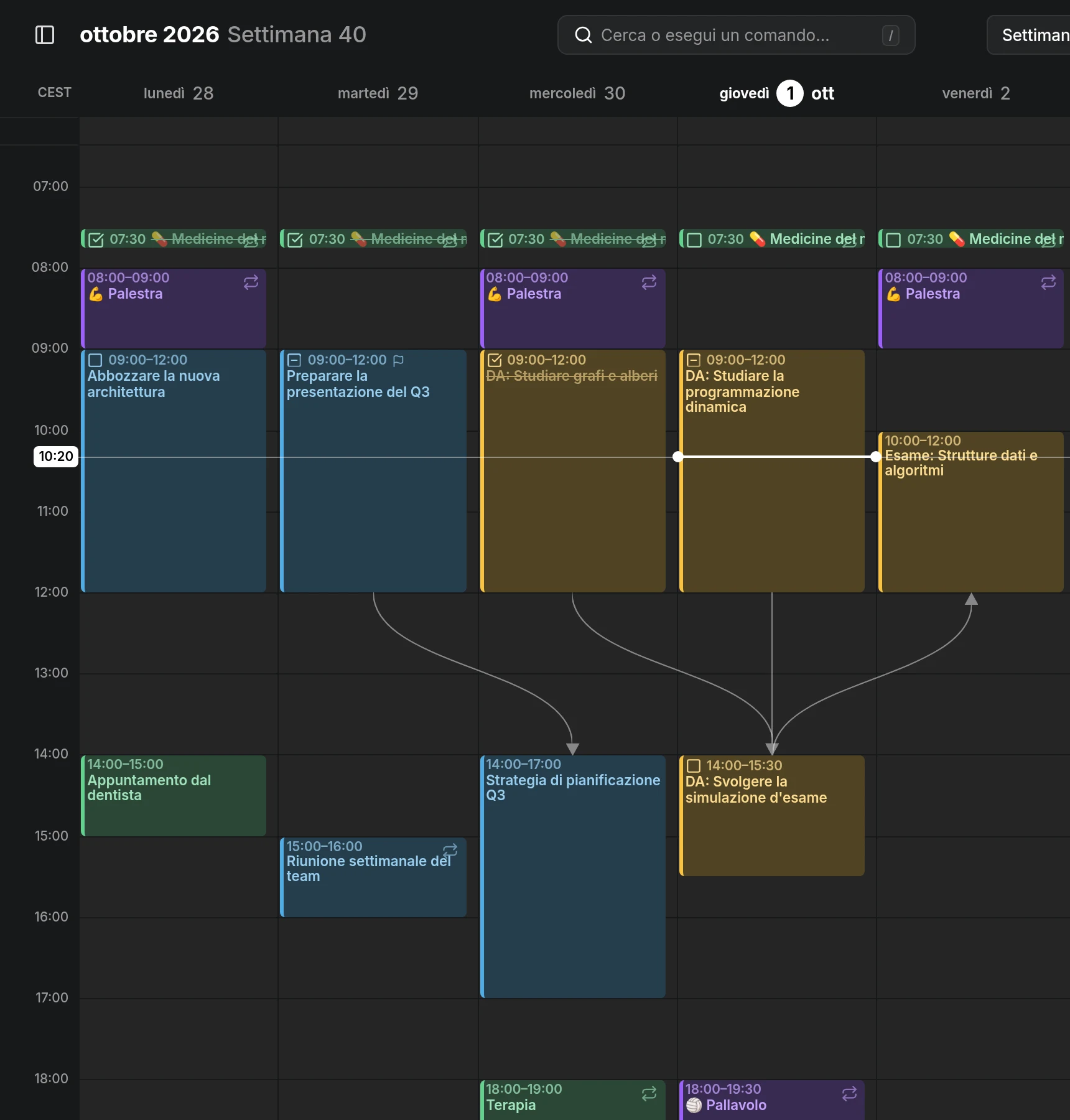Click repeat icon on Thursday's Medicine task

point(849,241)
